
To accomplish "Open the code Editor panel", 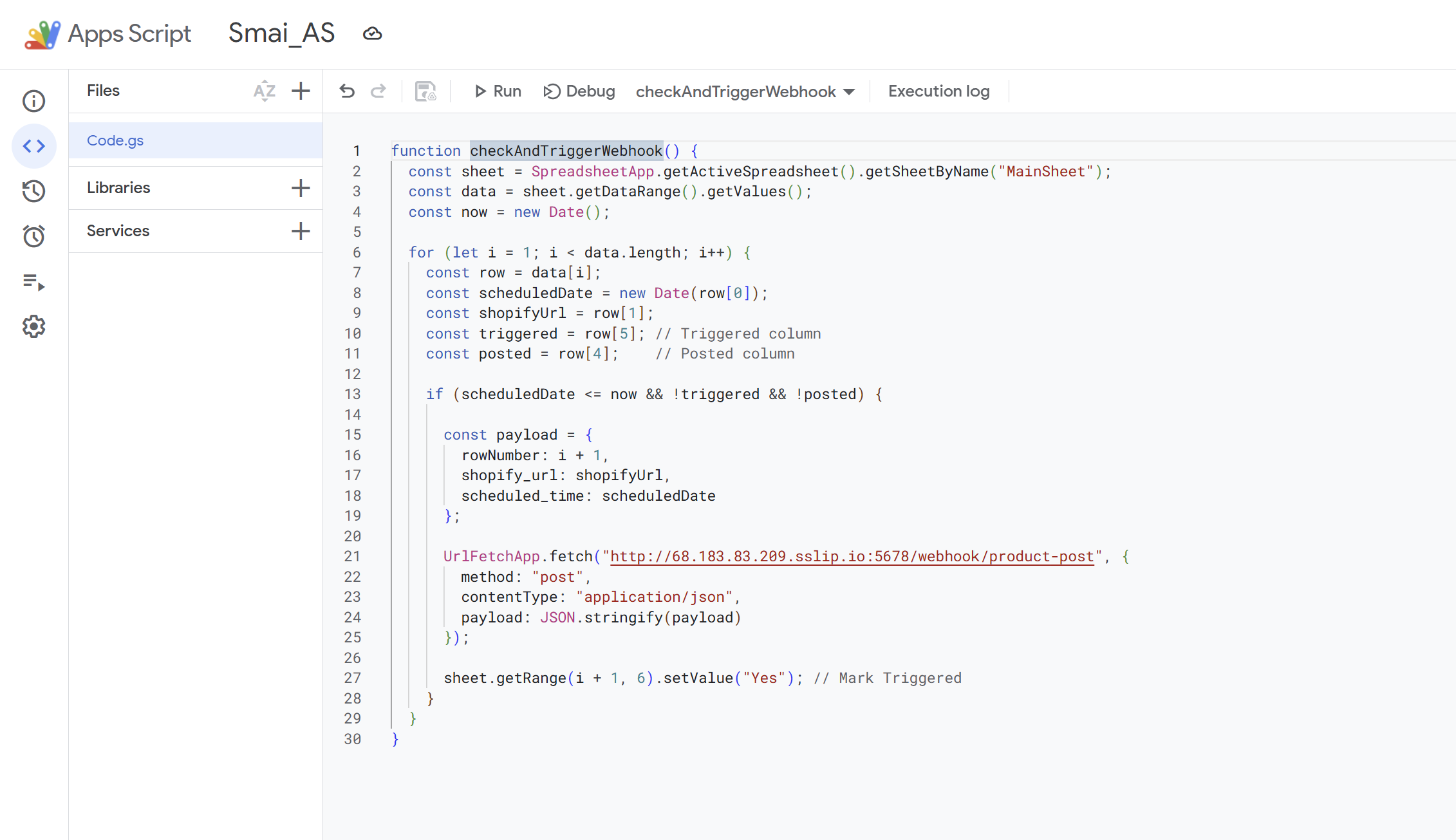I will [33, 146].
